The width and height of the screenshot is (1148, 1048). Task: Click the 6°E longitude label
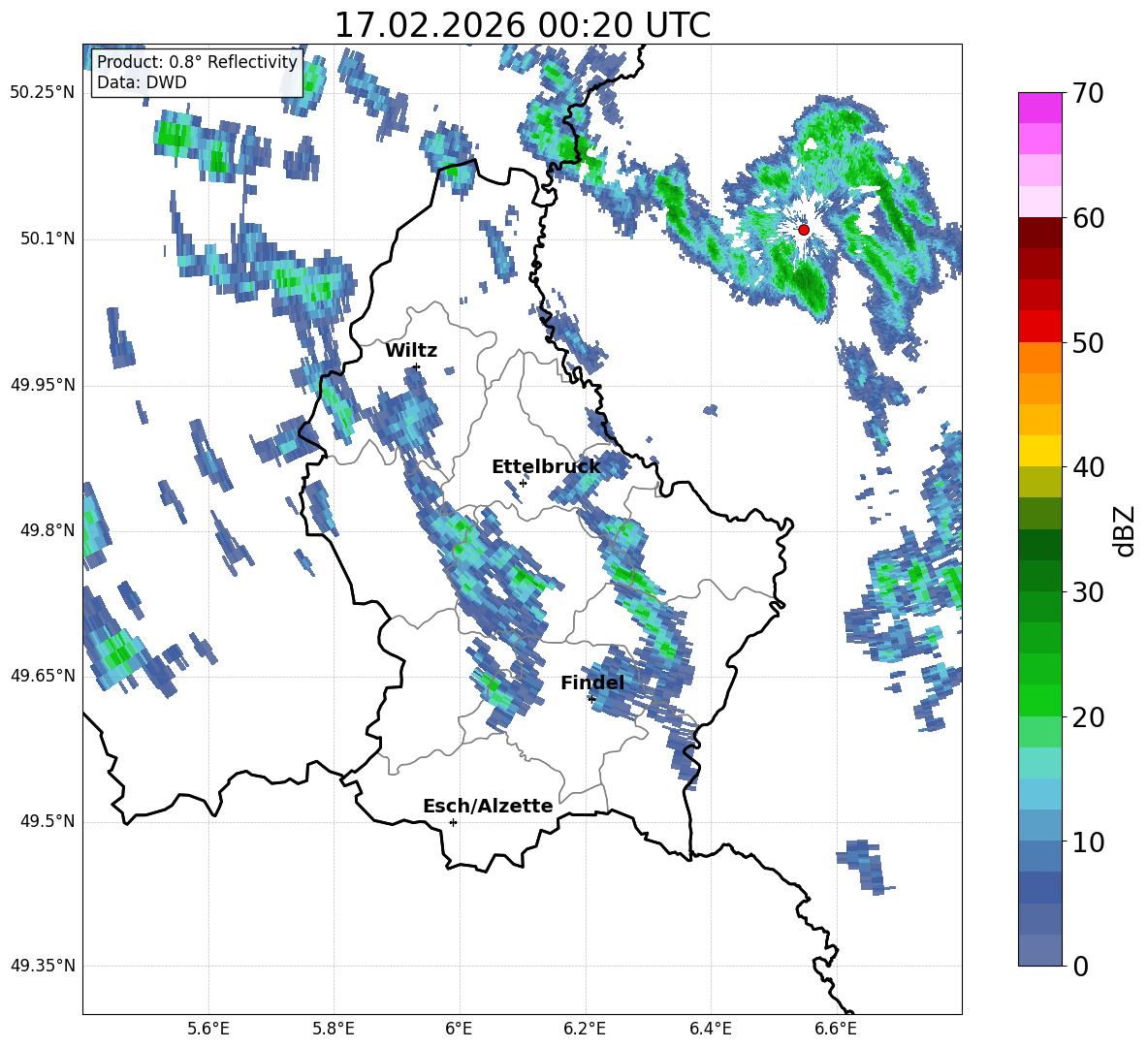coord(459,1030)
